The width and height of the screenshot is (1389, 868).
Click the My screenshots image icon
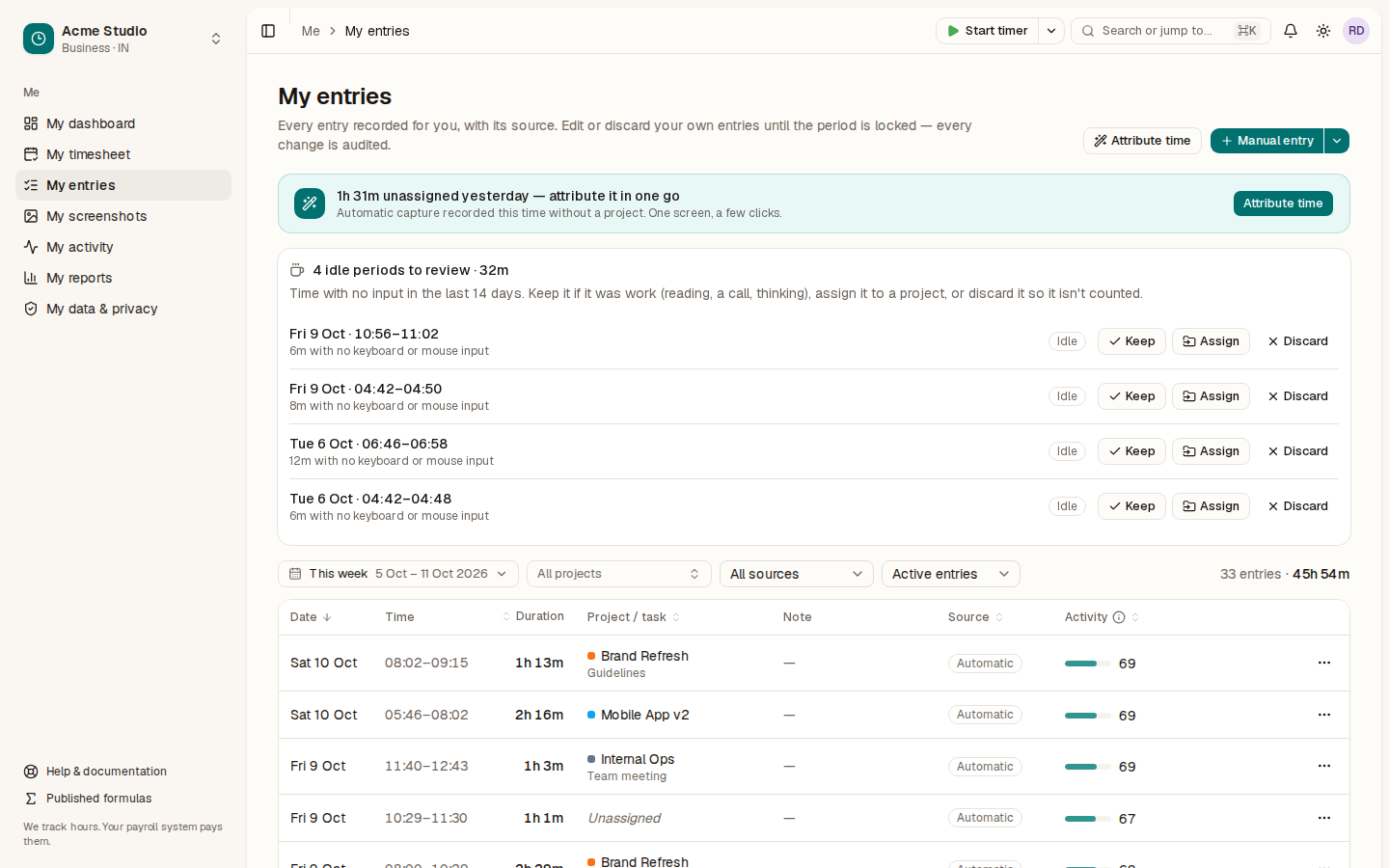pos(31,216)
